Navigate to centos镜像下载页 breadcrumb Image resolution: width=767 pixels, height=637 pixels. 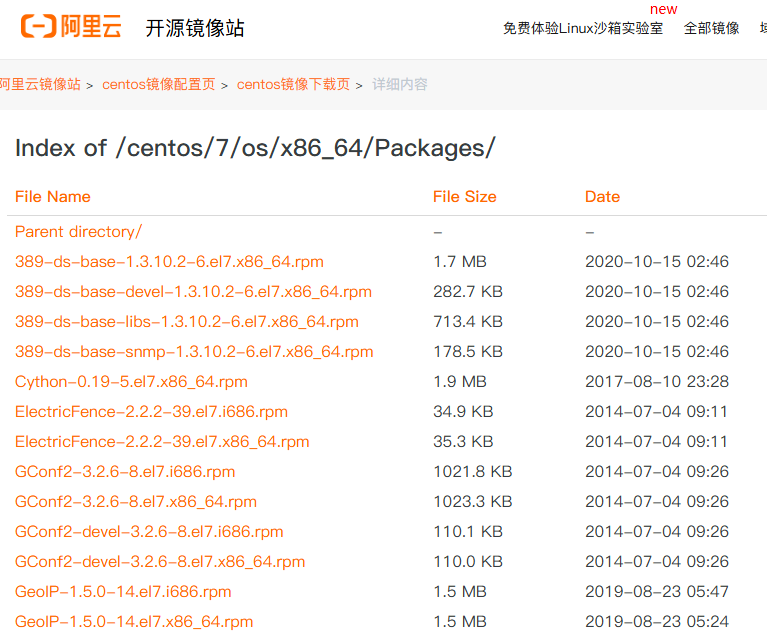point(293,84)
